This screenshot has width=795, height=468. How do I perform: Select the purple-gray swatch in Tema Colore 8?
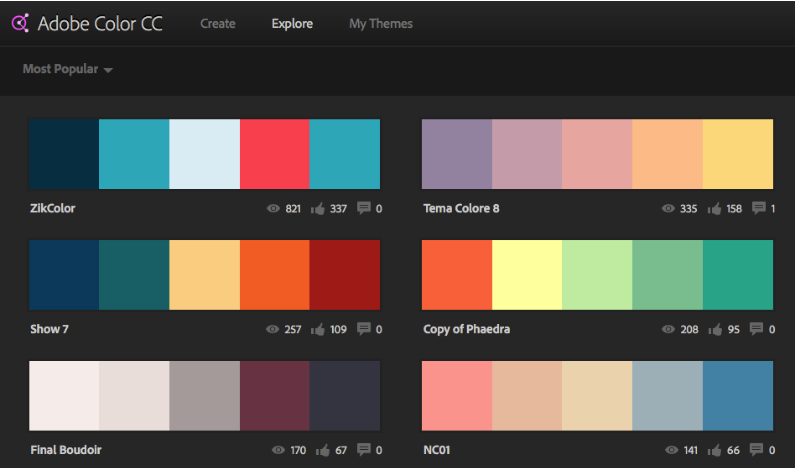click(x=457, y=154)
